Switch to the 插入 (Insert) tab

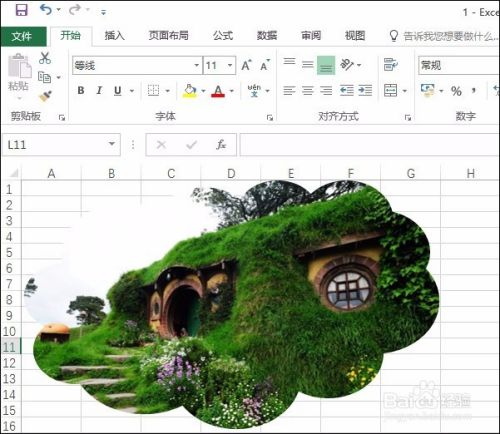point(114,35)
